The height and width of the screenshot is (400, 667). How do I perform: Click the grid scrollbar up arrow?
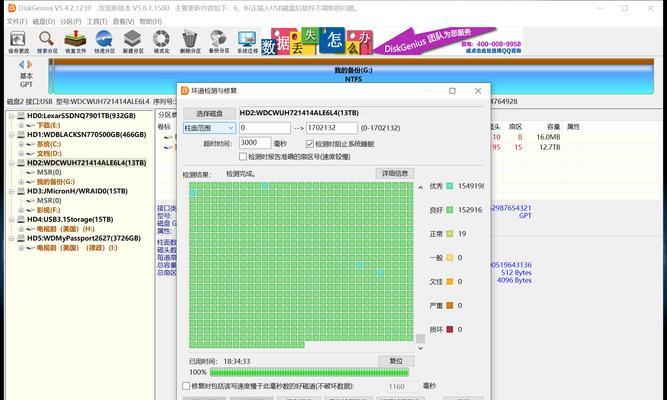(420, 187)
